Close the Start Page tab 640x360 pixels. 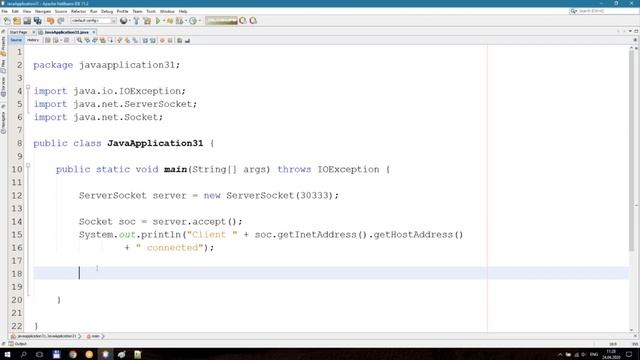click(34, 32)
